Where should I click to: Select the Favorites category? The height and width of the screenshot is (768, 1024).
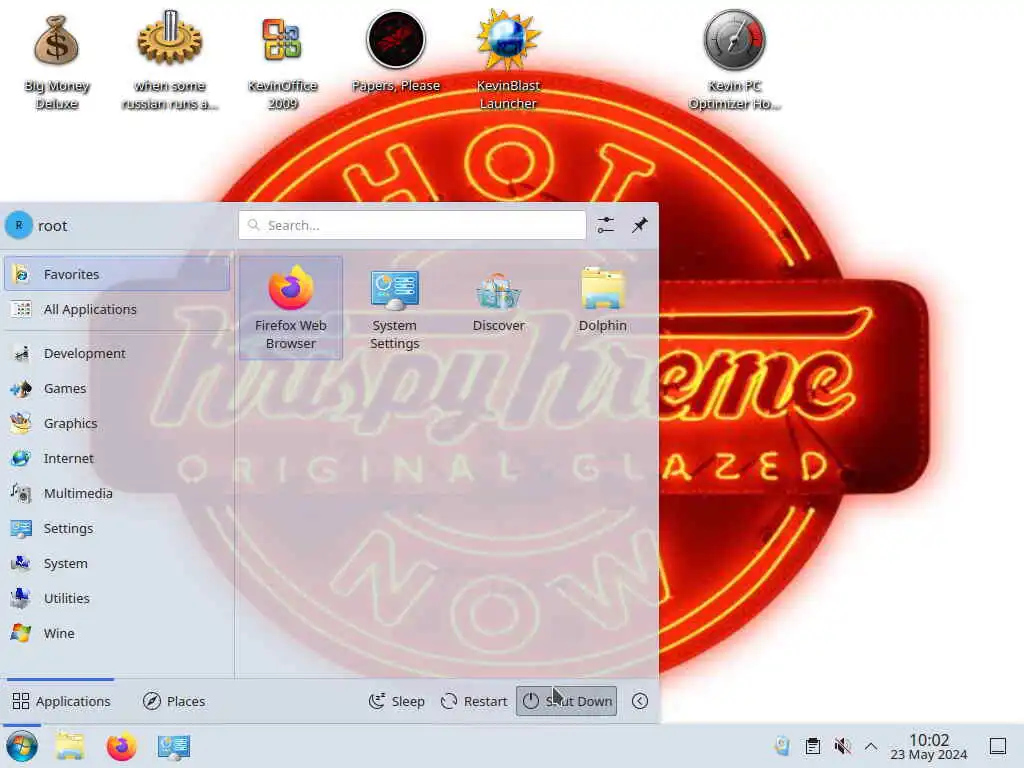click(117, 274)
